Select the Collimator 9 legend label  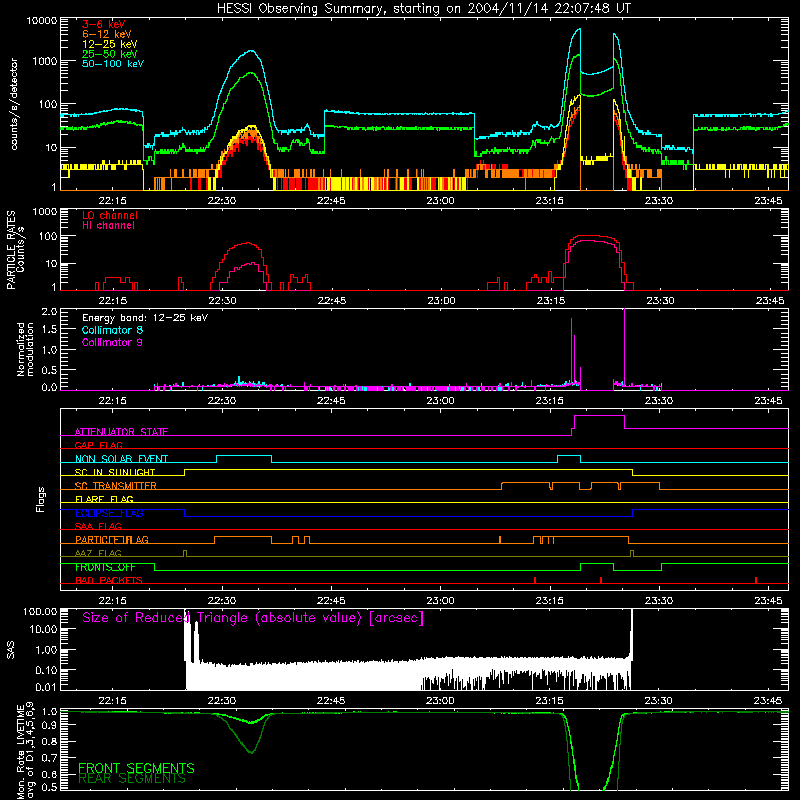[x=112, y=342]
